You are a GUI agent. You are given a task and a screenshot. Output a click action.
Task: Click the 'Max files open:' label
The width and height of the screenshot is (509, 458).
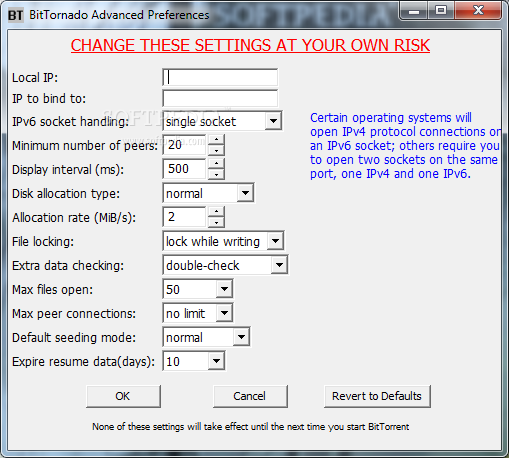(x=52, y=290)
